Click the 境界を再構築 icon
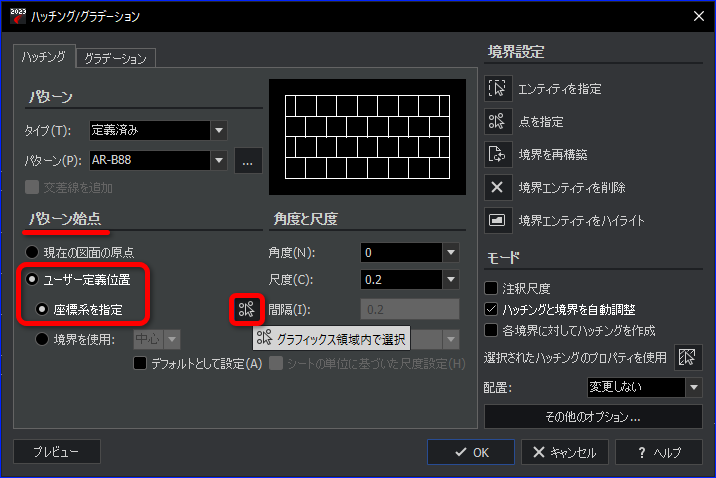 point(498,154)
